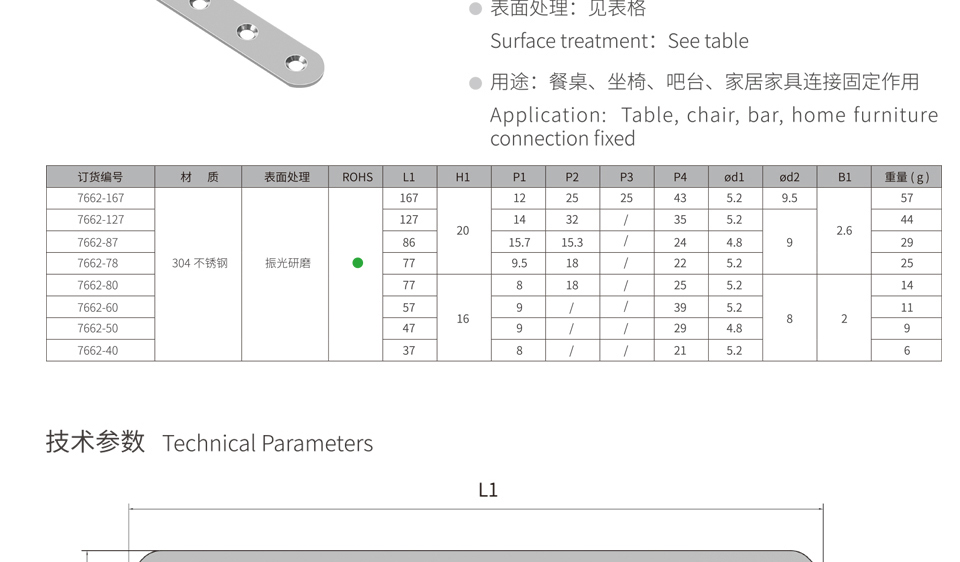This screenshot has width=960, height=562.
Task: Select the 7662-50 row label
Action: pos(98,328)
